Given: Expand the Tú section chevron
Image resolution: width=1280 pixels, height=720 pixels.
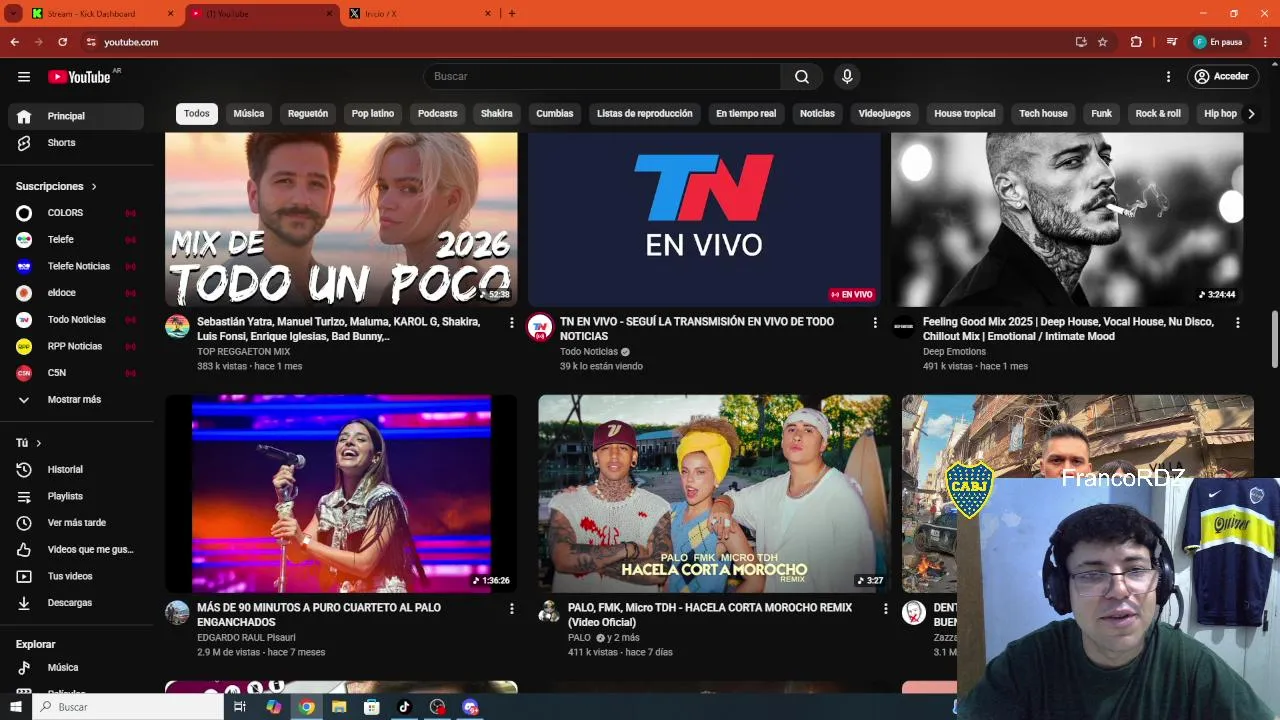Looking at the screenshot, I should pos(39,443).
